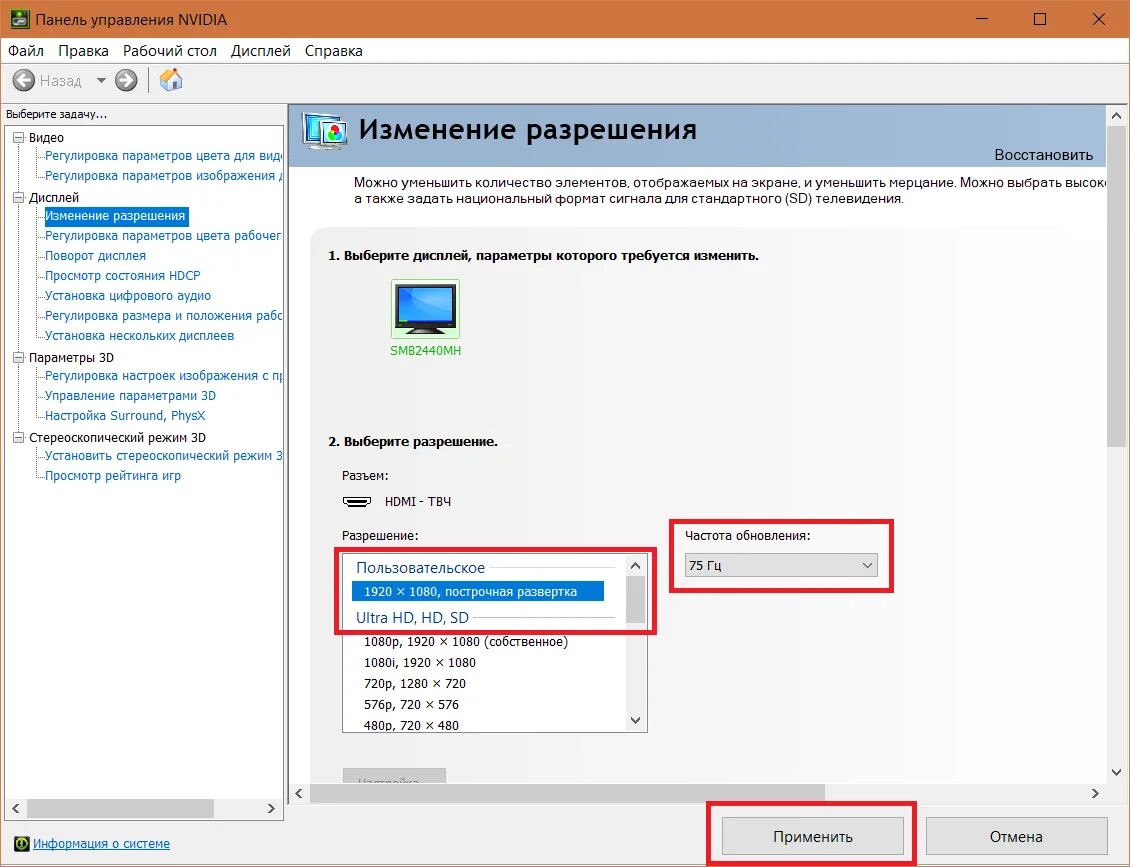Collapse the Дисплей tree section
This screenshot has height=867, width=1130.
tap(19, 197)
